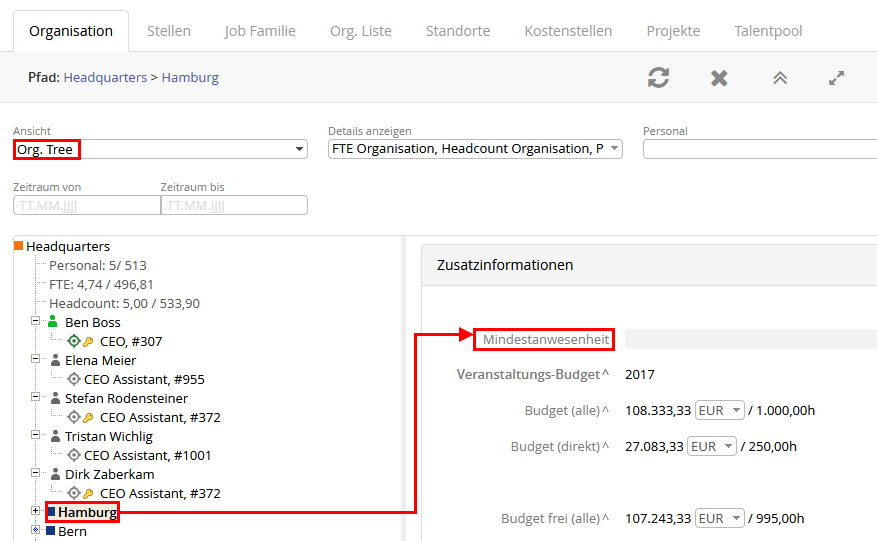Click the target icon under Stefan Rodensteiner
This screenshot has width=877, height=541.
[x=73, y=417]
